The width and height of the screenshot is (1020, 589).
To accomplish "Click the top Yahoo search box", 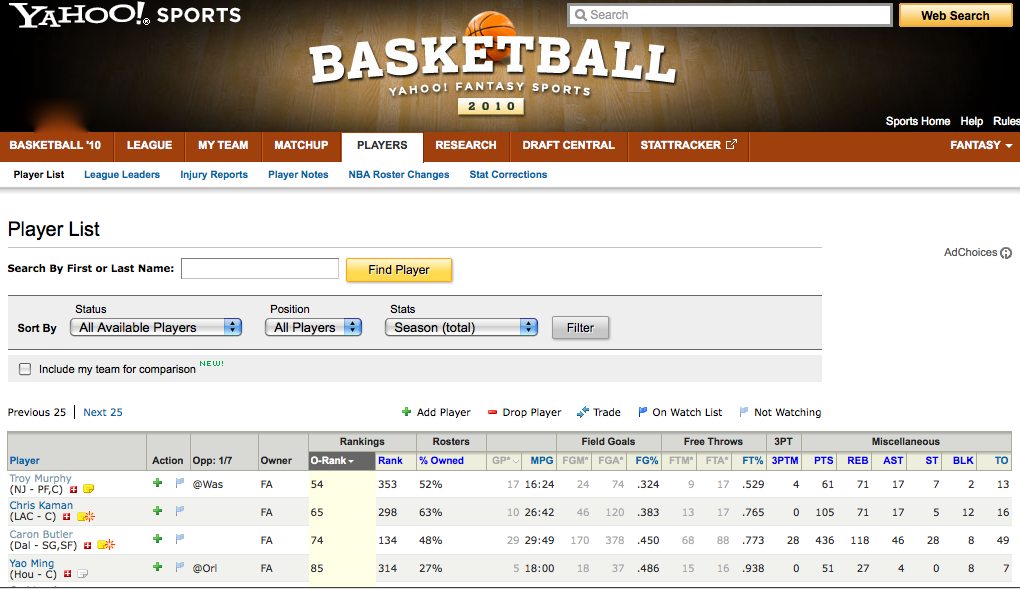I will [x=729, y=15].
